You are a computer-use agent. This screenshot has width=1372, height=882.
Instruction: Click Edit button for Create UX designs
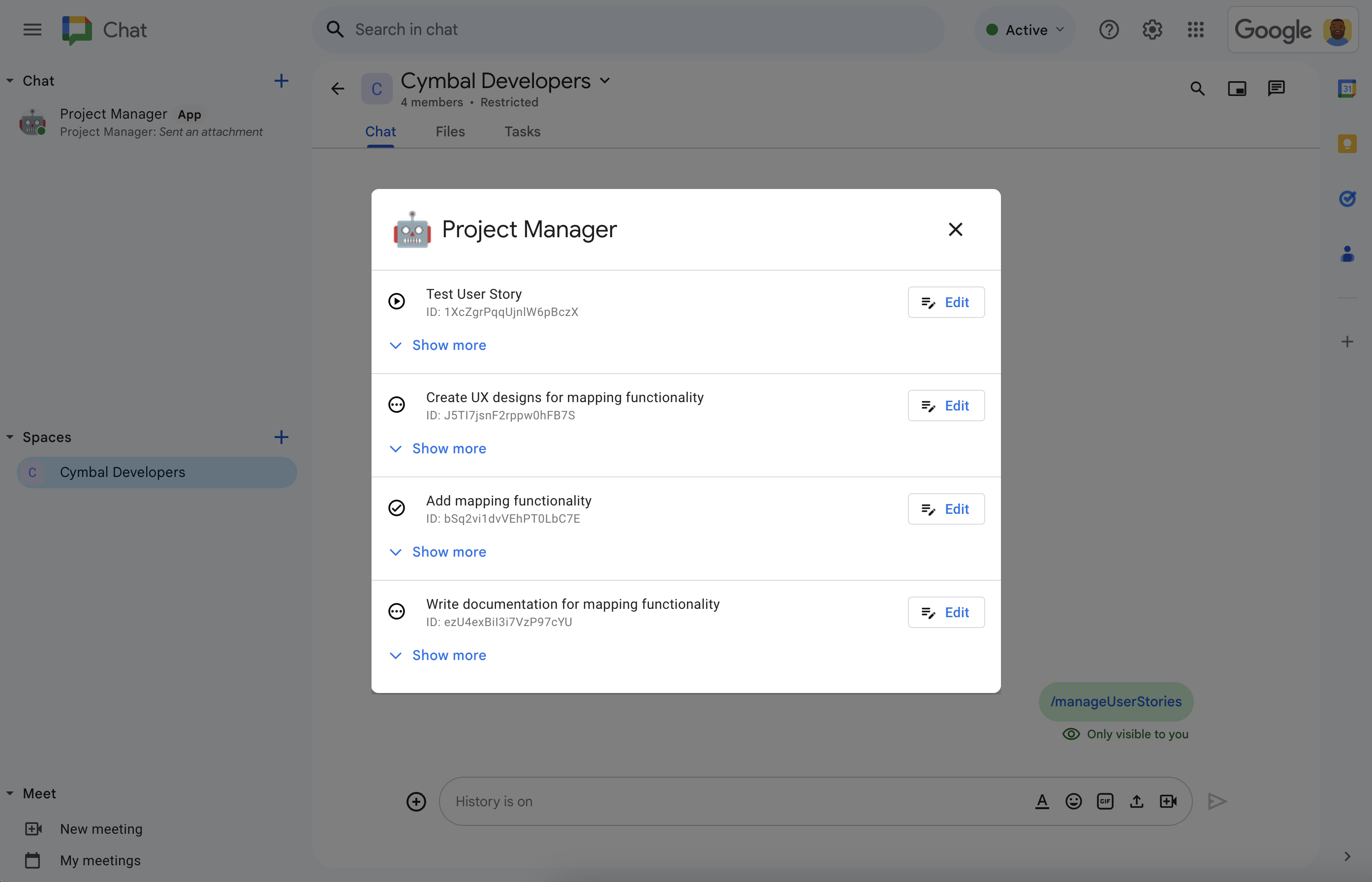[x=944, y=405]
